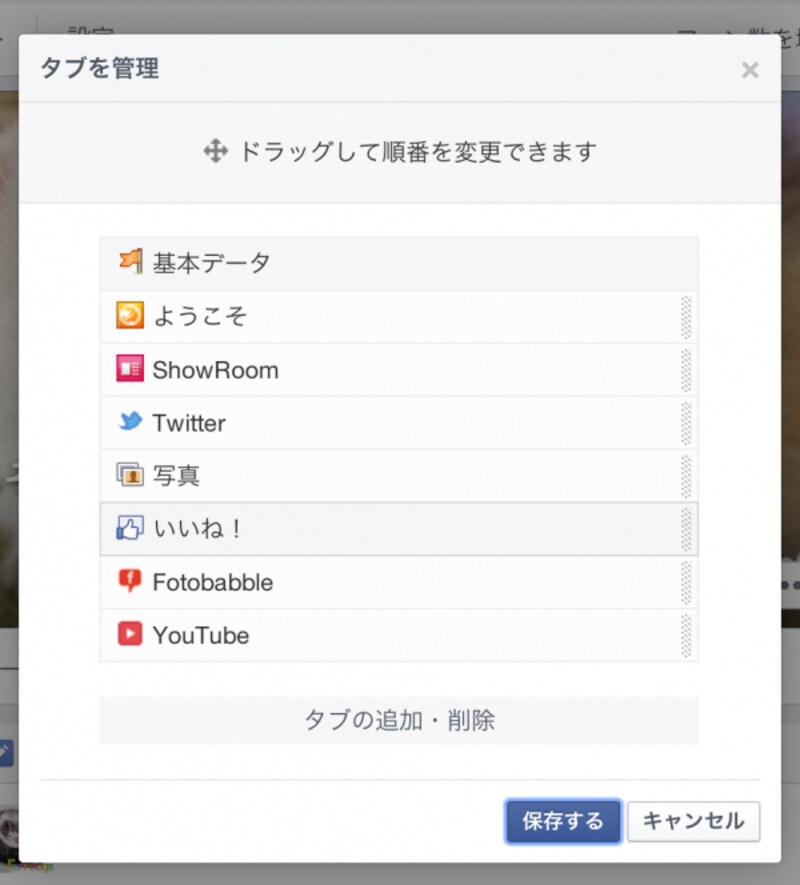The image size is (800, 885).
Task: Click the photo stack icon beside 写真
Action: click(x=131, y=475)
